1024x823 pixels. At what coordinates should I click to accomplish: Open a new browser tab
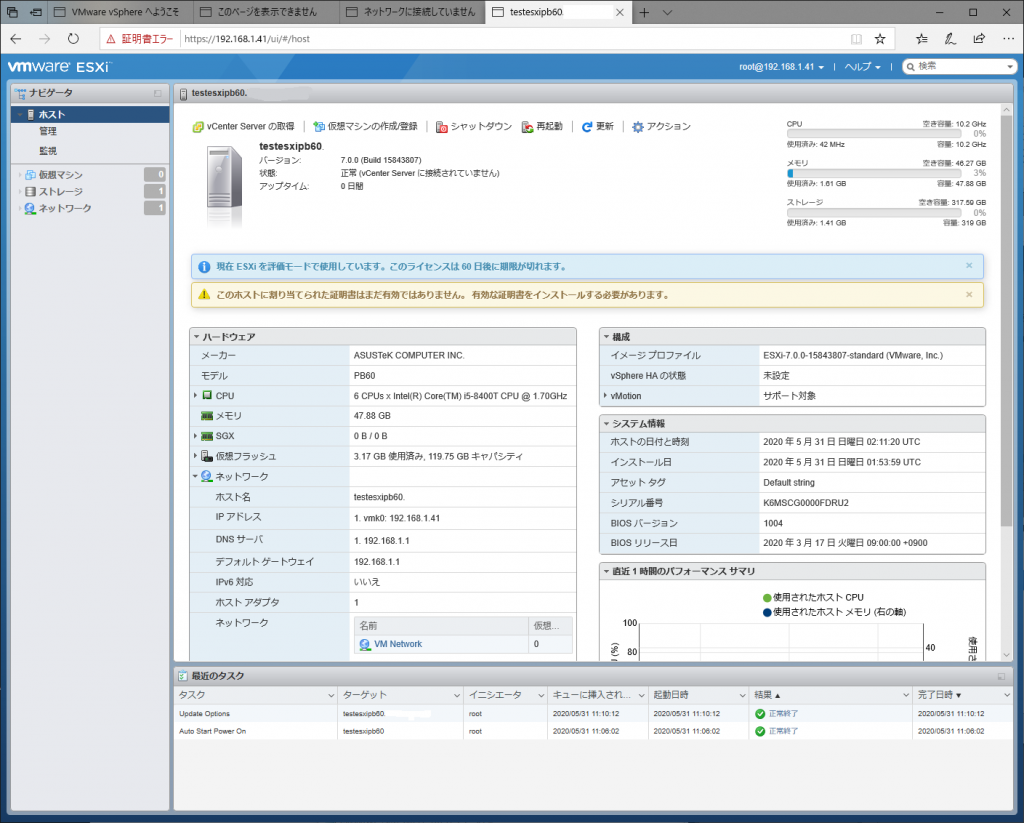[644, 12]
